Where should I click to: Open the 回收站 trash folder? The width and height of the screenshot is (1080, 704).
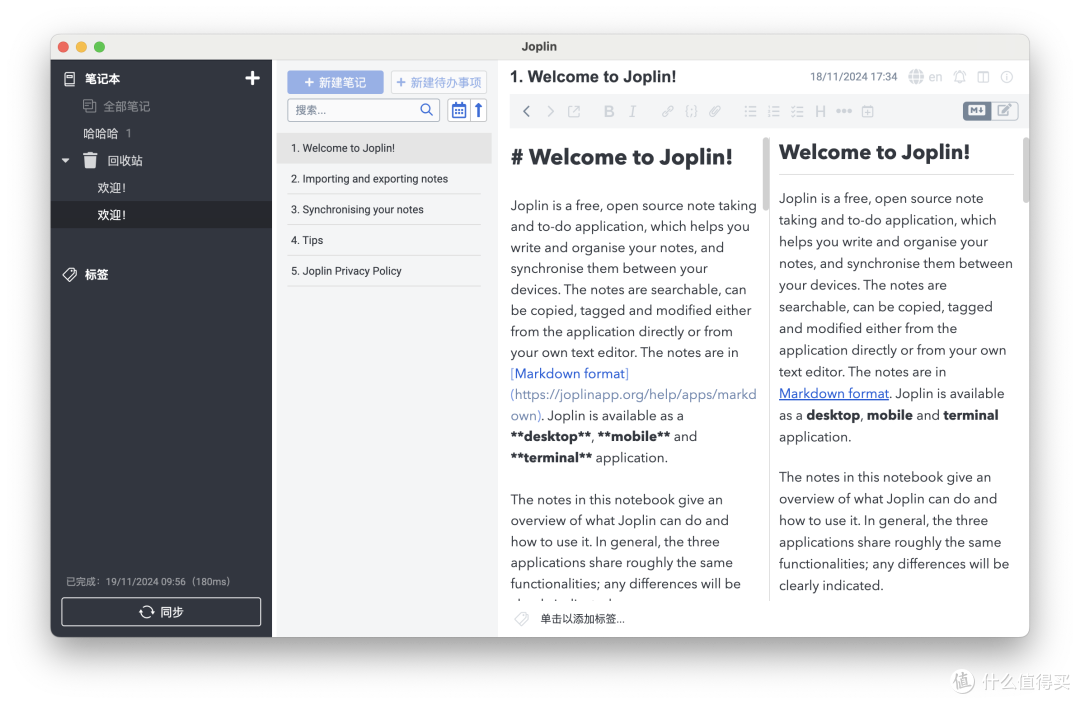pos(125,161)
